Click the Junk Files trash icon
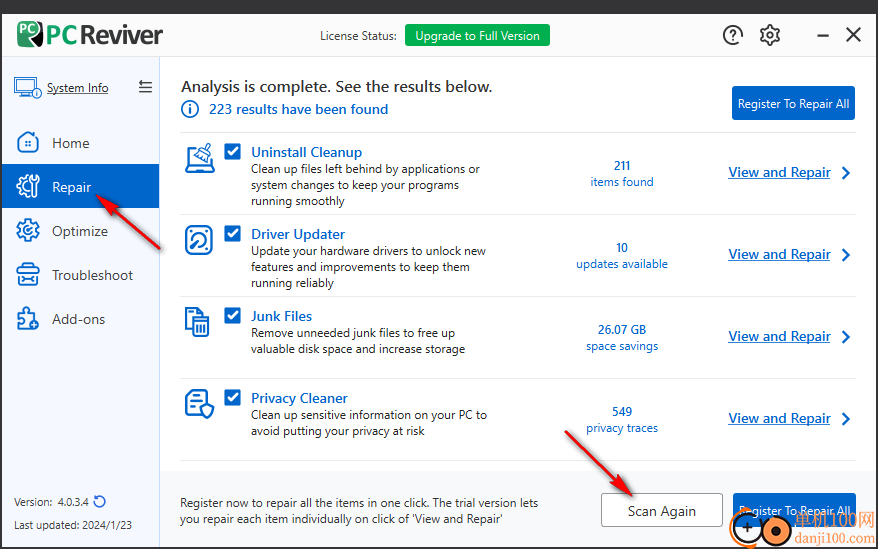878x549 pixels. tap(197, 322)
